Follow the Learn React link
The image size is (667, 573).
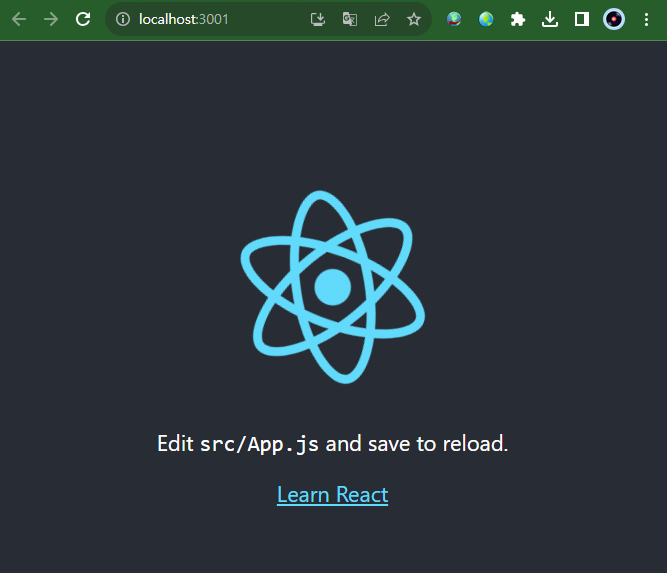pos(332,494)
